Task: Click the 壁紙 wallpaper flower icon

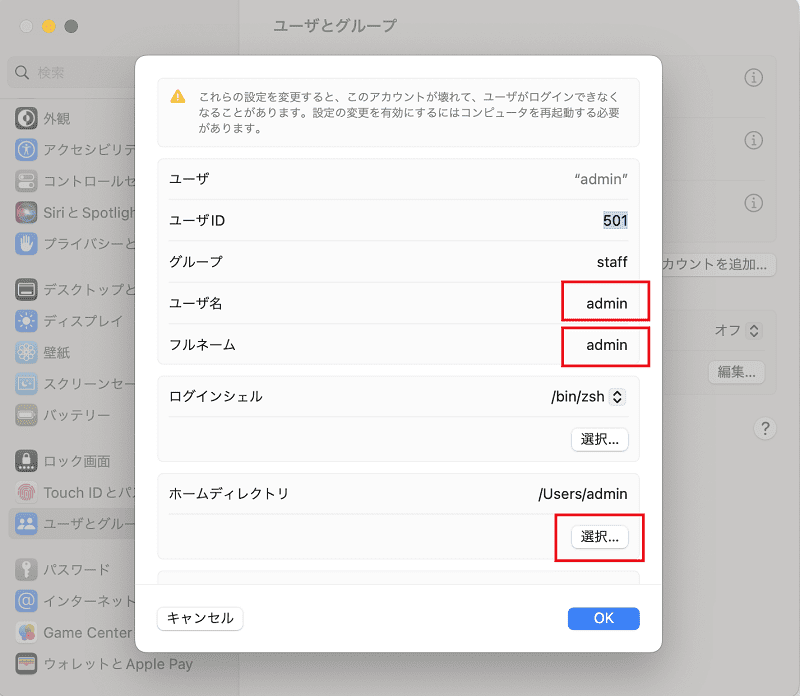Action: pyautogui.click(x=26, y=352)
